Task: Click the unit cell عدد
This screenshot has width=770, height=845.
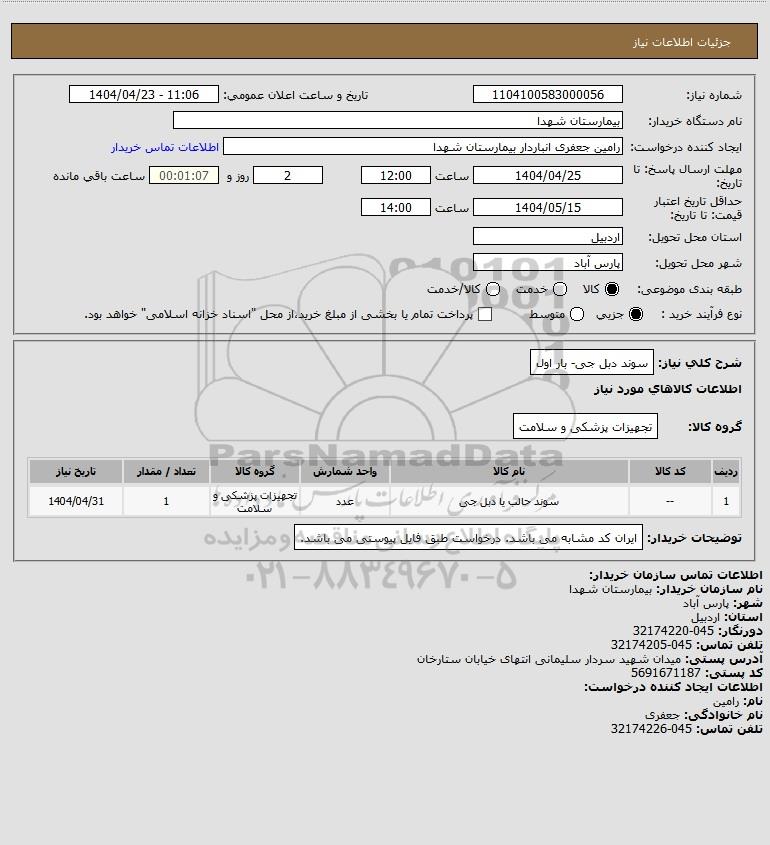Action: pyautogui.click(x=345, y=502)
